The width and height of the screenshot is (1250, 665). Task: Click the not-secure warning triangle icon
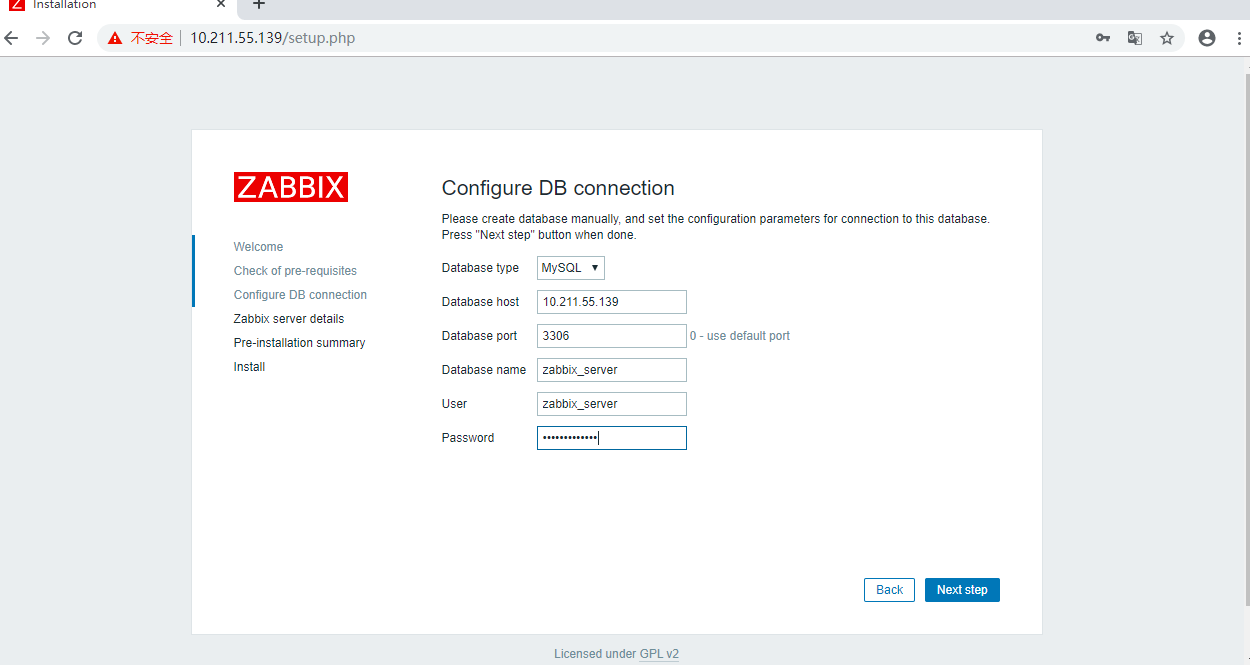coord(115,38)
